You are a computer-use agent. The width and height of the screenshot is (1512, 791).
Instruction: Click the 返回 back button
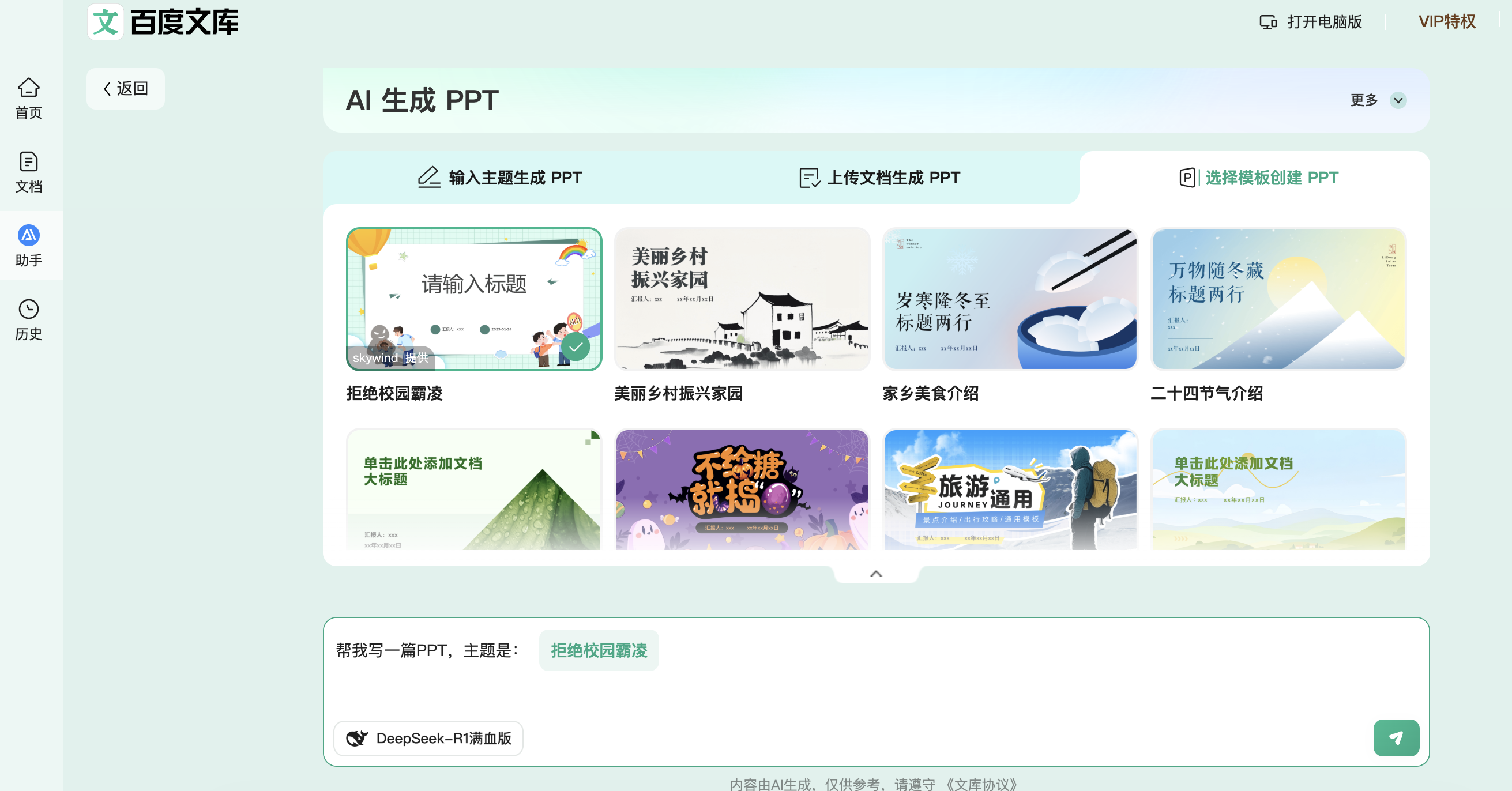pos(126,89)
